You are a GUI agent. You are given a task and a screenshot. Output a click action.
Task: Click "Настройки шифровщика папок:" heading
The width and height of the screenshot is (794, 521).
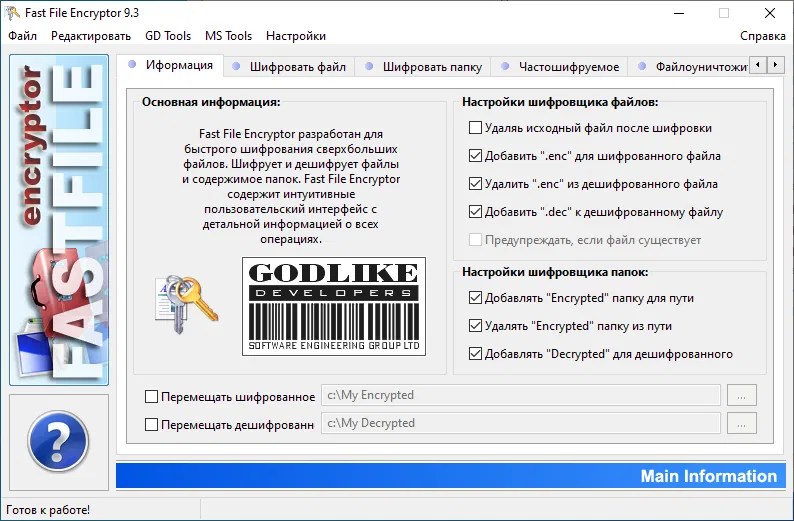pos(555,272)
